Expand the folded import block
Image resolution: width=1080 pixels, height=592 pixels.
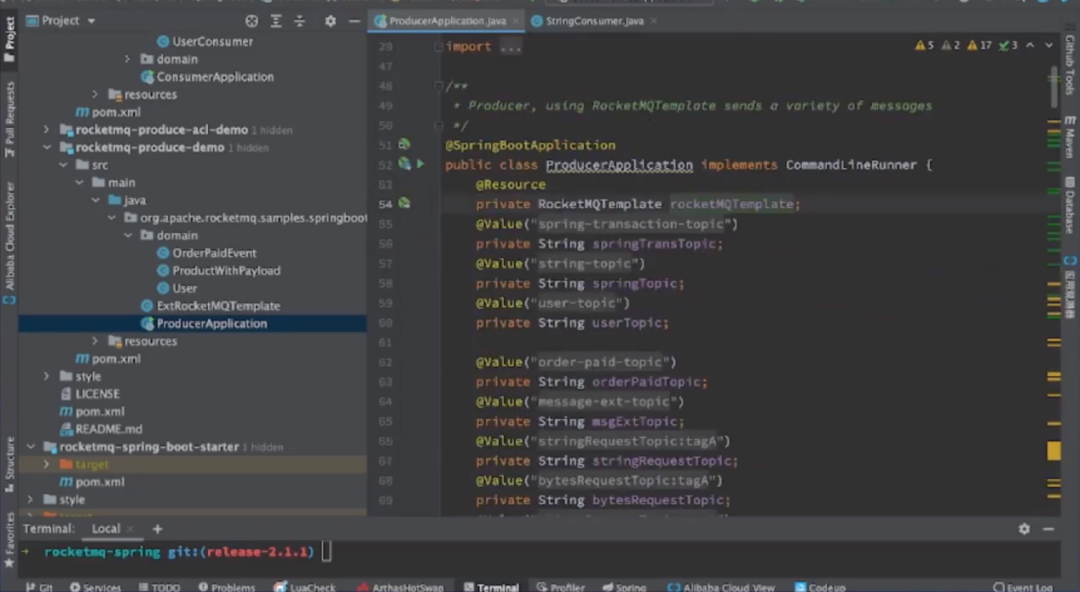point(438,46)
